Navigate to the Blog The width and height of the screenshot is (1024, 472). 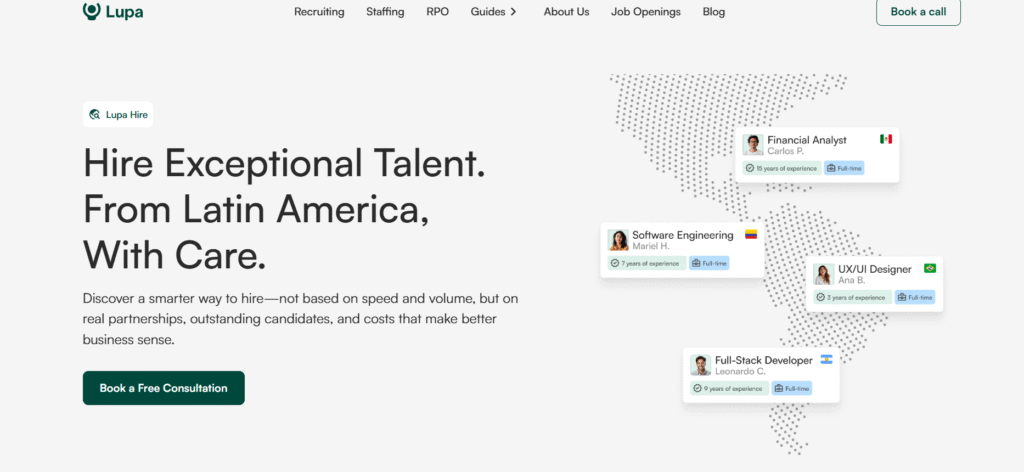coord(714,12)
